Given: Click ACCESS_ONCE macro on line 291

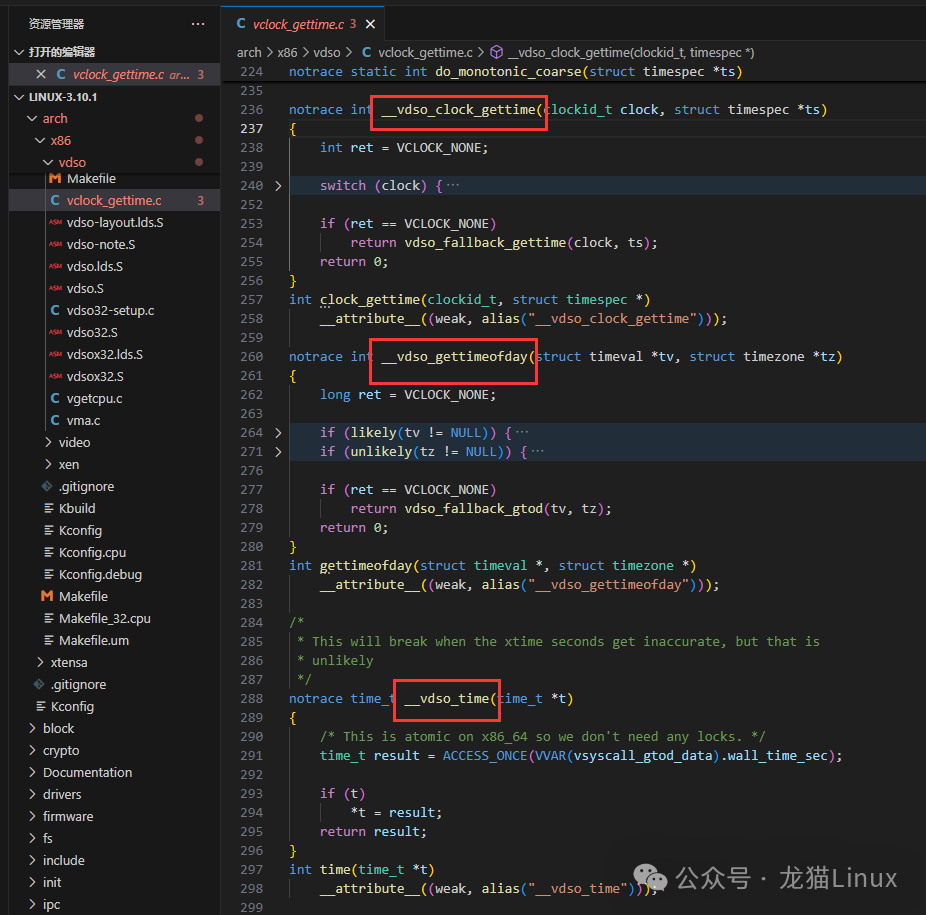Looking at the screenshot, I should pyautogui.click(x=485, y=756).
